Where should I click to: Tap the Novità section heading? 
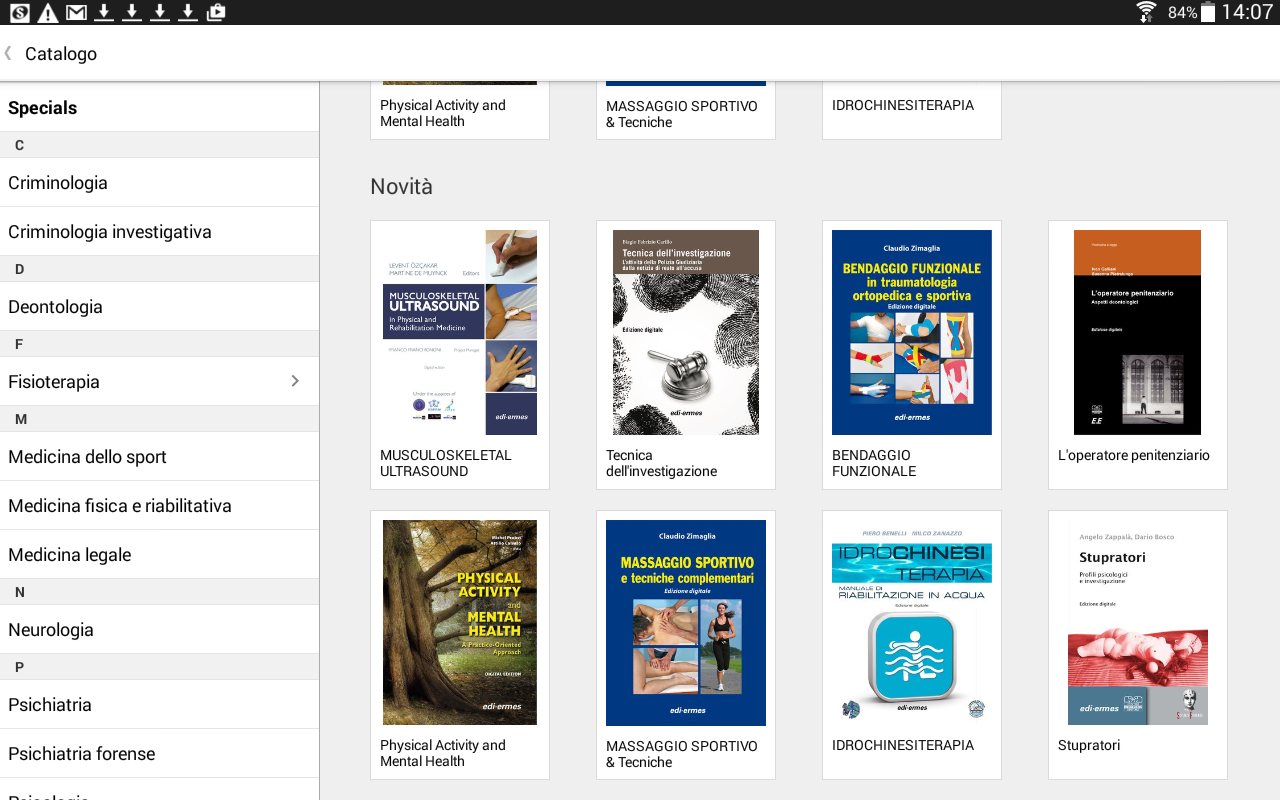401,186
